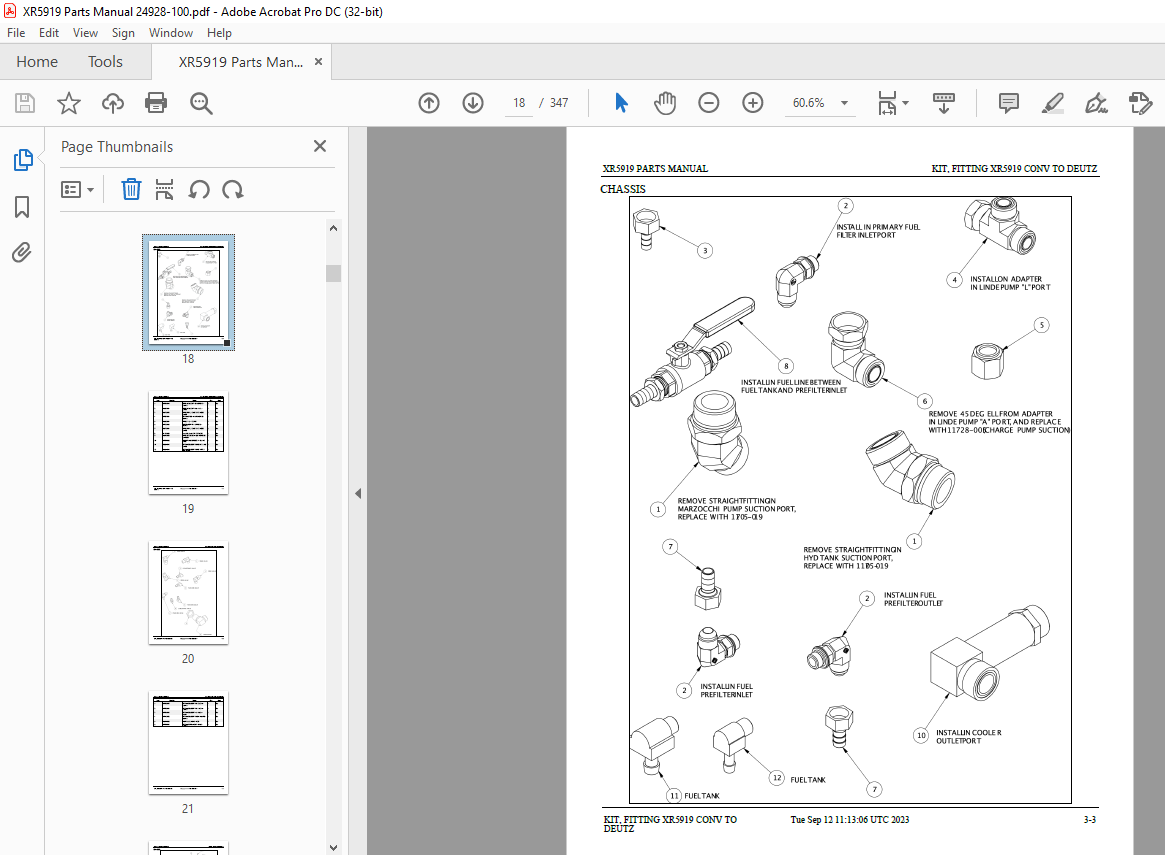Select the arrow Selection tool
1165x855 pixels.
(x=621, y=103)
